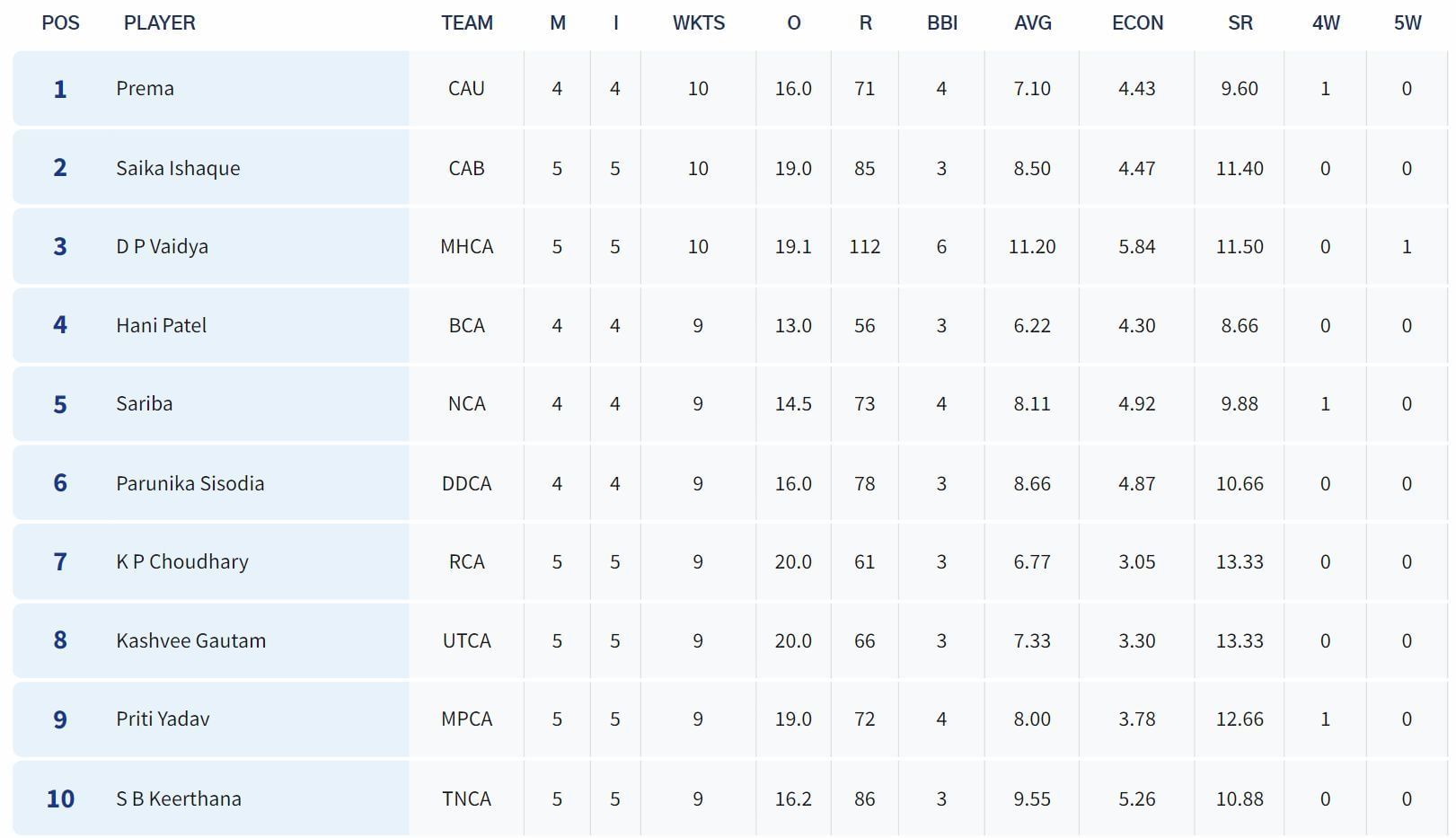The image size is (1456, 838).
Task: Click Kashvee Gautam's name
Action: pyautogui.click(x=190, y=640)
